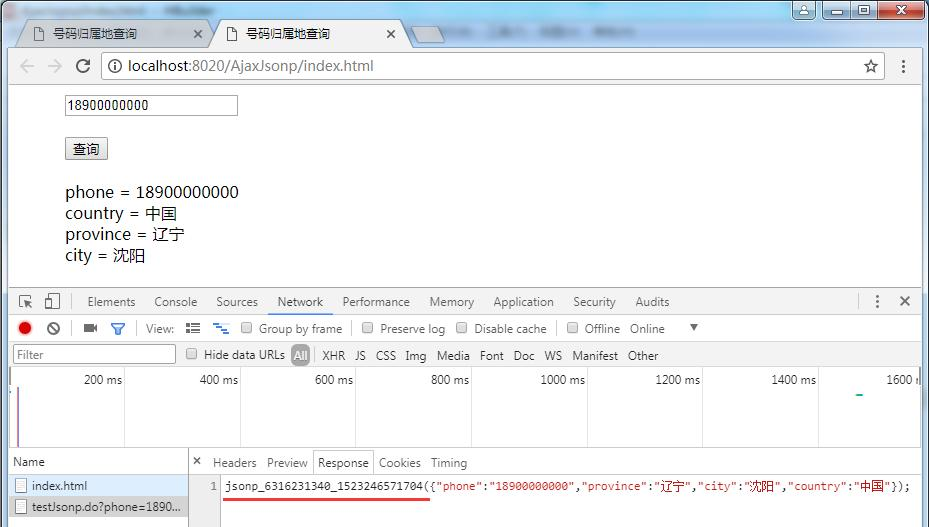Clear the network log
This screenshot has height=527, width=929.
pos(53,328)
